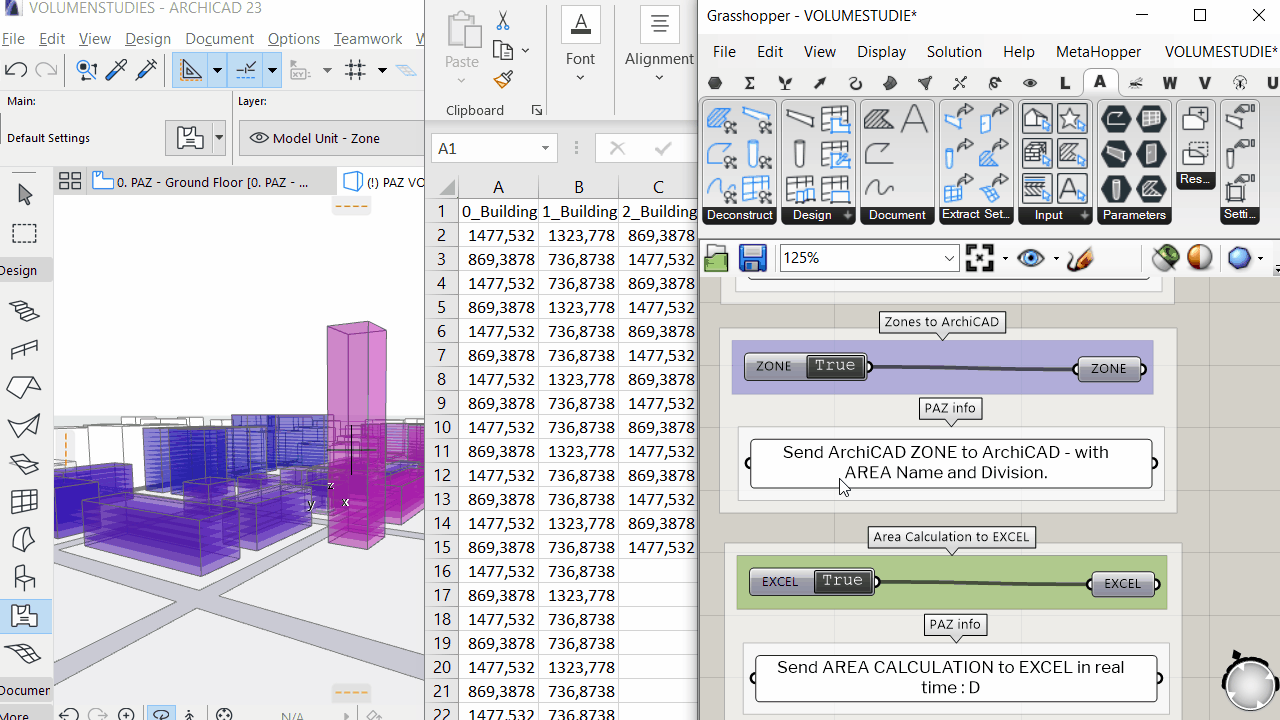
Task: Toggle EXCEL boolean True value
Action: point(842,581)
